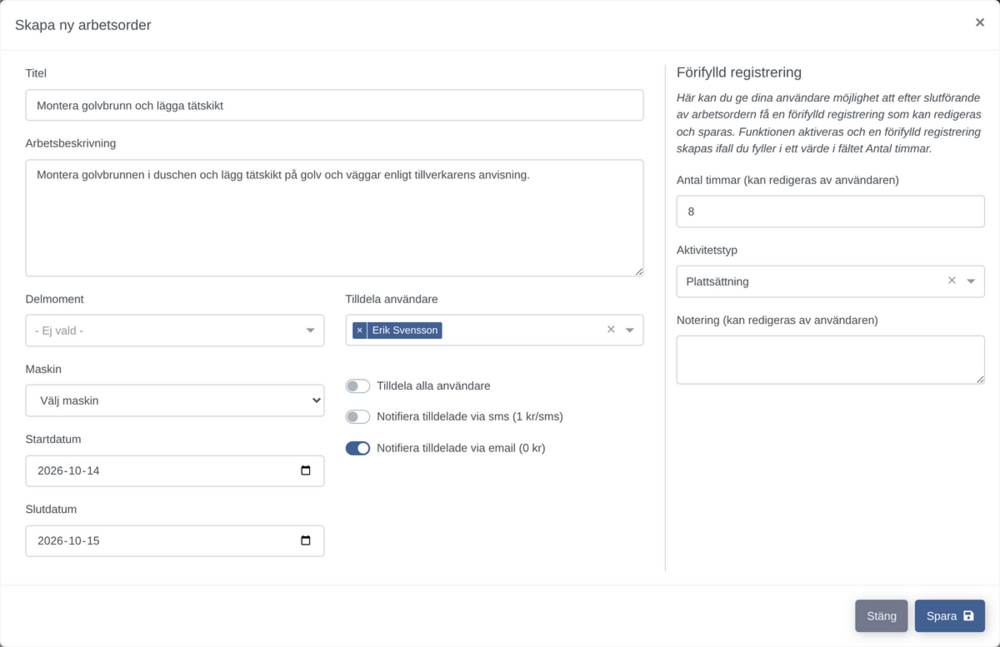This screenshot has height=647, width=1000.
Task: Enable SMS notification toggle
Action: point(358,417)
